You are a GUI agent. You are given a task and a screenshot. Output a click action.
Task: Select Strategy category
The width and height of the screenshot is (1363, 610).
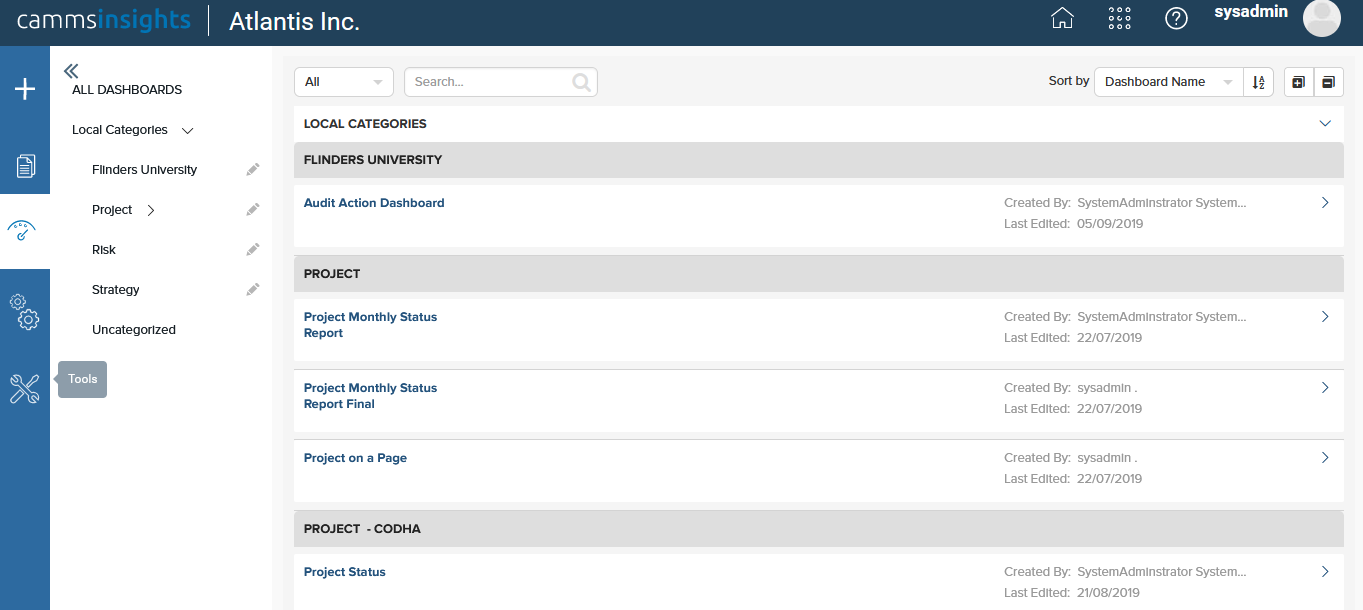(116, 290)
